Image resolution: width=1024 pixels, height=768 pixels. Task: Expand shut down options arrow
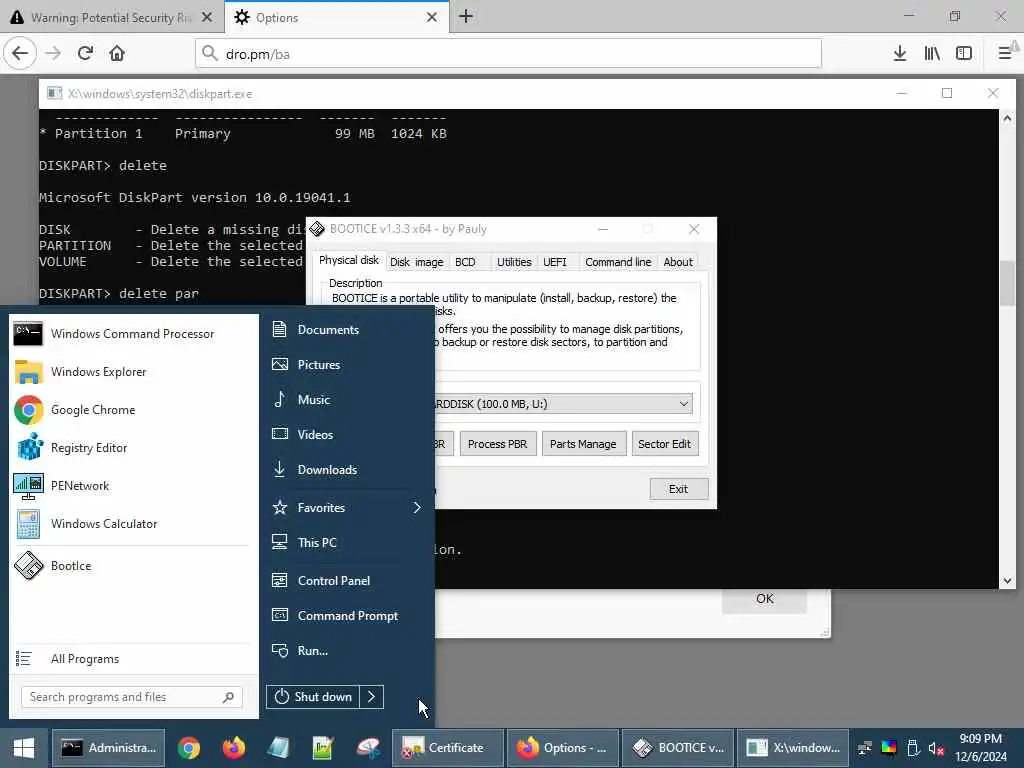(371, 697)
